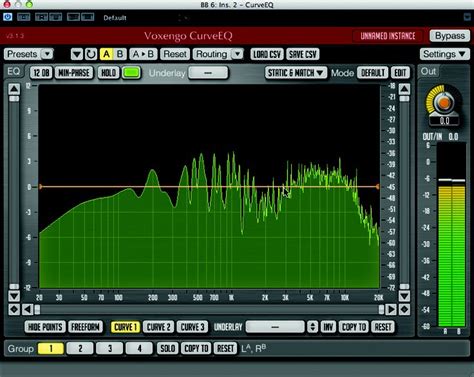474x377 pixels.
Task: Toggle the host plugin power icon
Action: (x=7, y=17)
